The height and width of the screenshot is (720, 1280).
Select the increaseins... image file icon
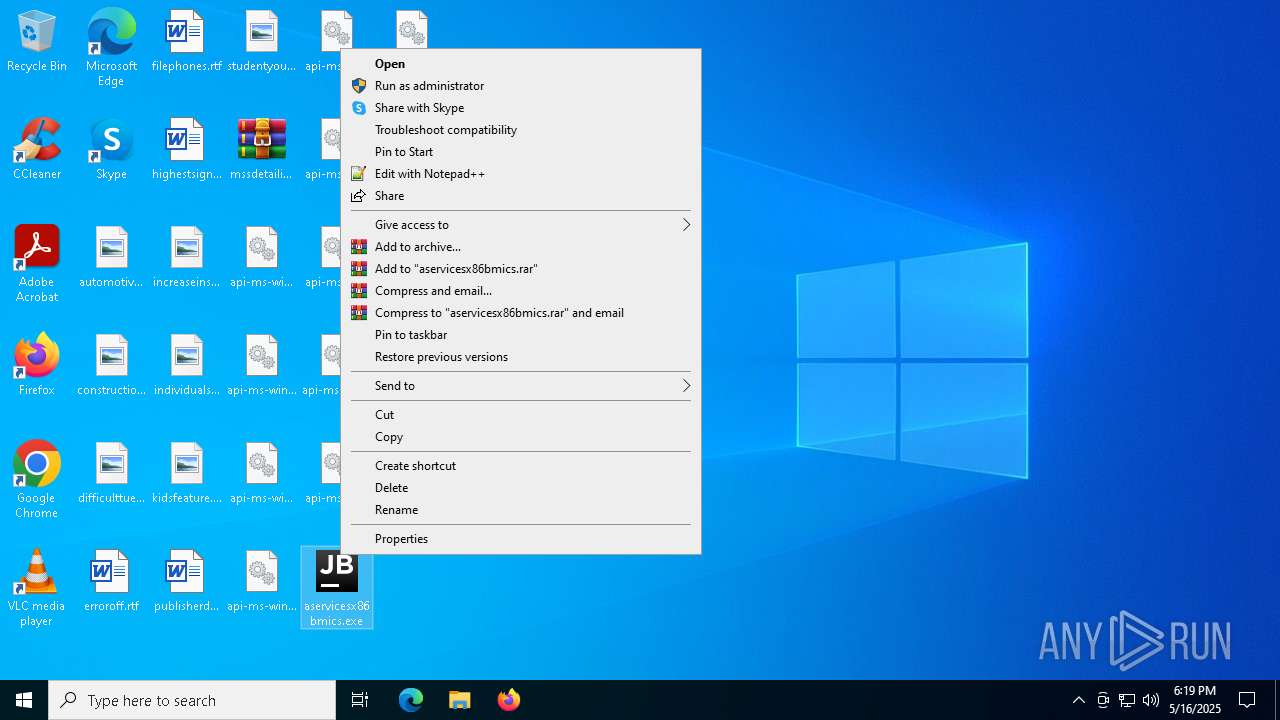(187, 258)
